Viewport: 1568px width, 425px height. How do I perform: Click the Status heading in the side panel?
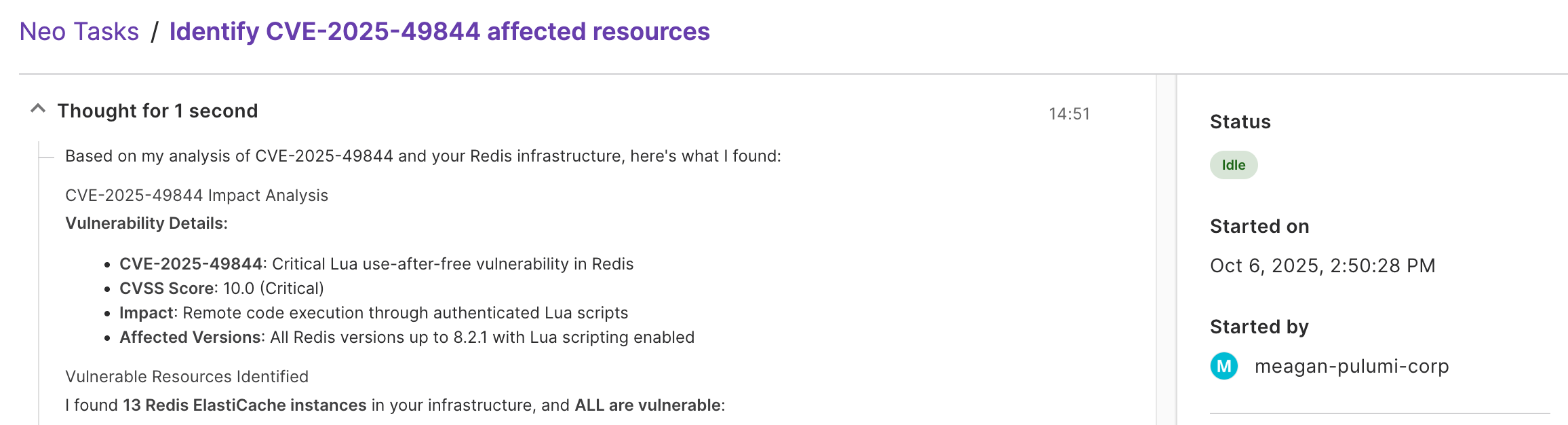tap(1240, 122)
